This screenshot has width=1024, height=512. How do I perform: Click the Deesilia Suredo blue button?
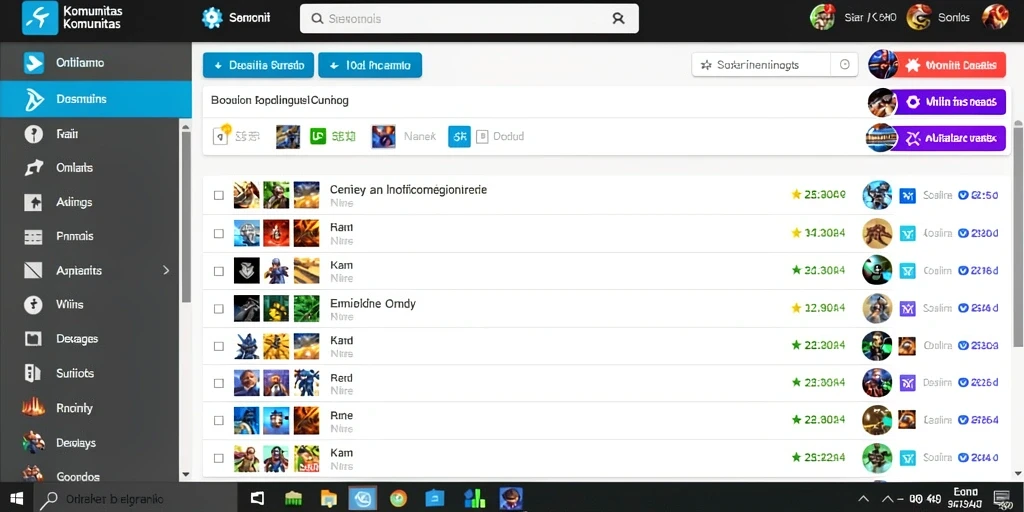(x=259, y=65)
